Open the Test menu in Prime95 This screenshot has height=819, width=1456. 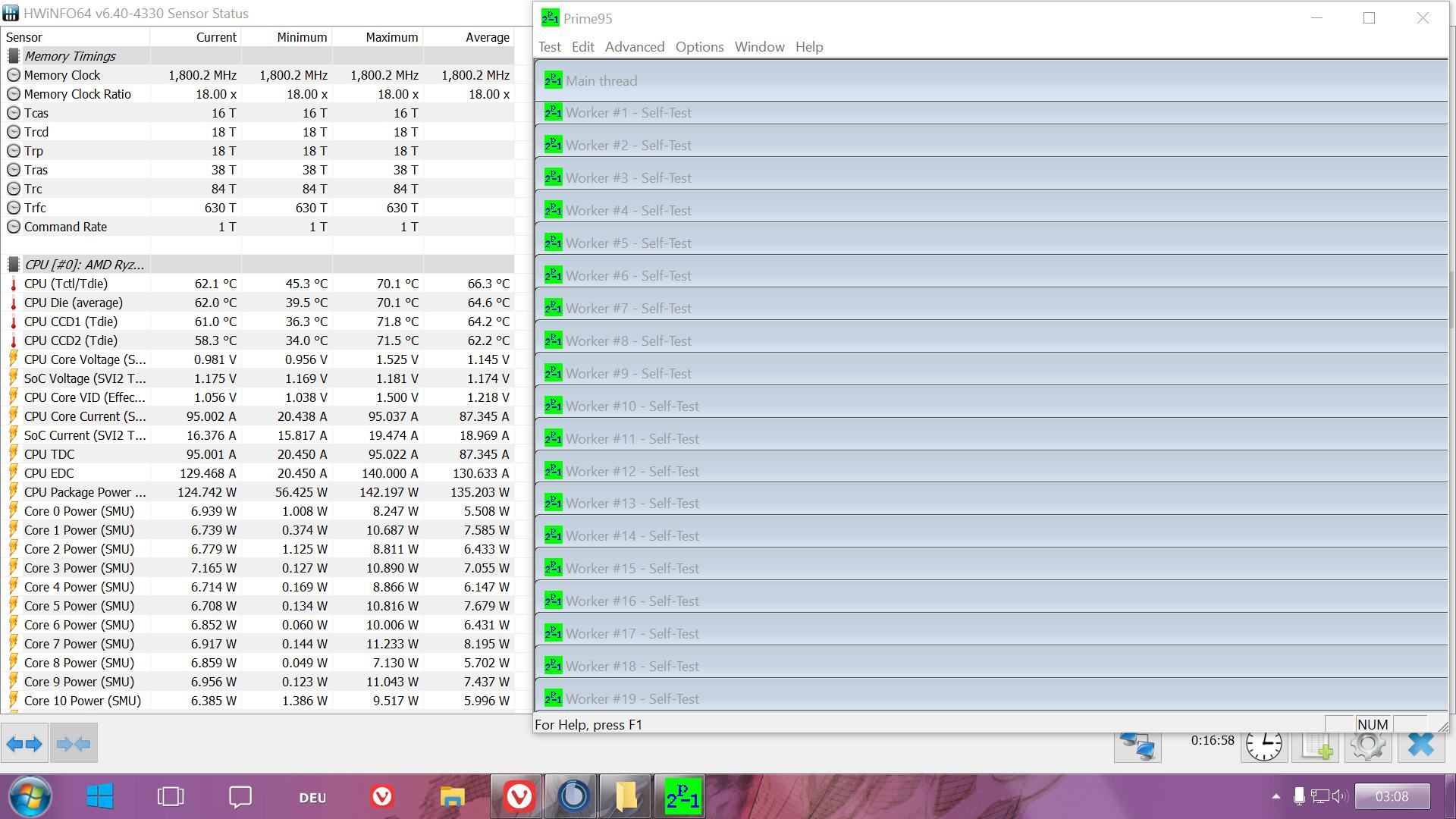pos(550,47)
